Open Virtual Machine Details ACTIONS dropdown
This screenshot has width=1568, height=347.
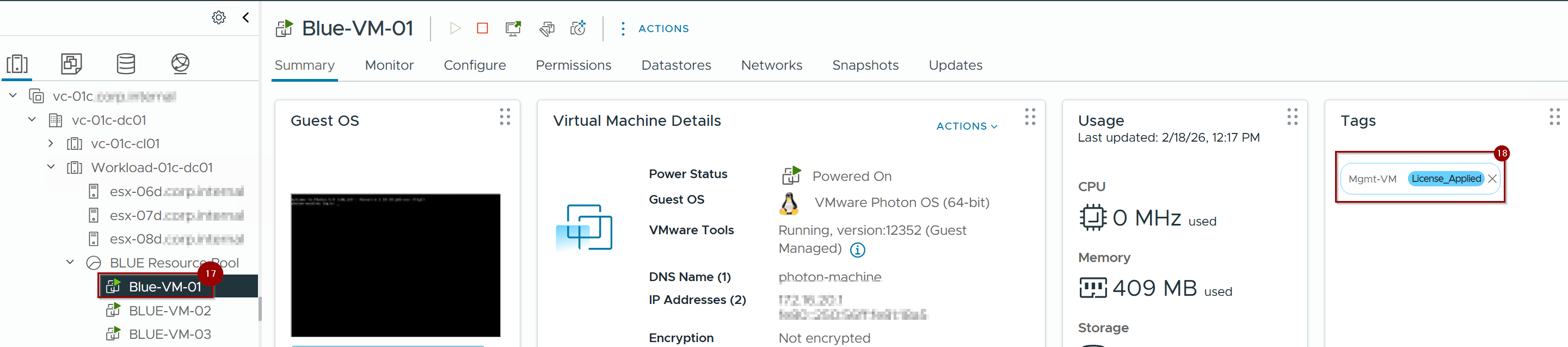point(967,126)
